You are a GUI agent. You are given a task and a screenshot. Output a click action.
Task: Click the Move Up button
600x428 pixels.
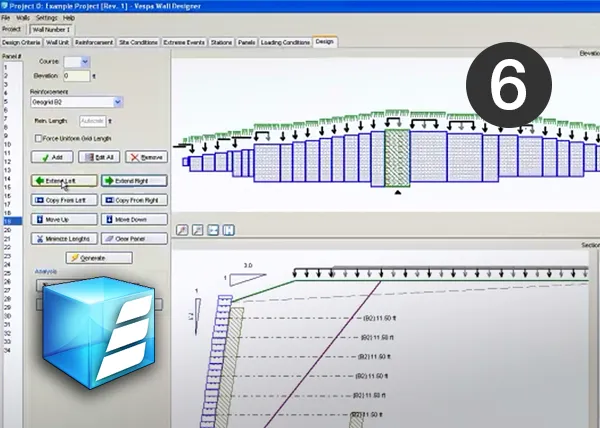tap(64, 220)
